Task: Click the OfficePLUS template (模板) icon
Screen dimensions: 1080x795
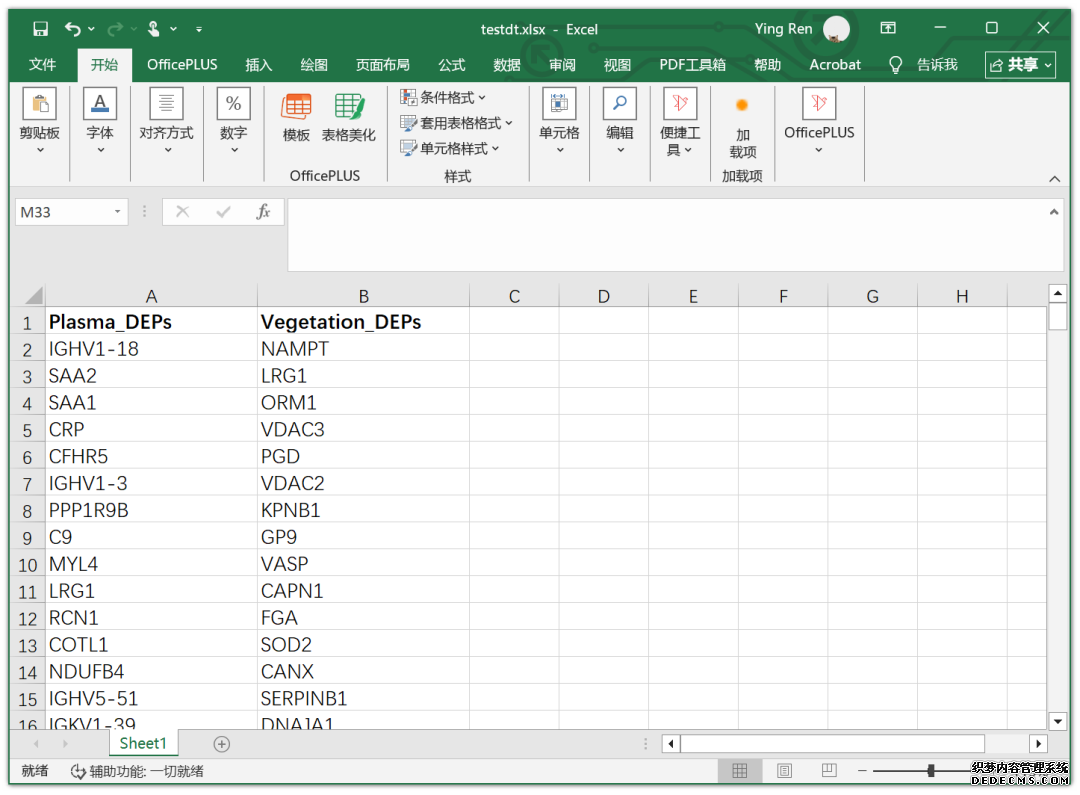Action: 296,107
